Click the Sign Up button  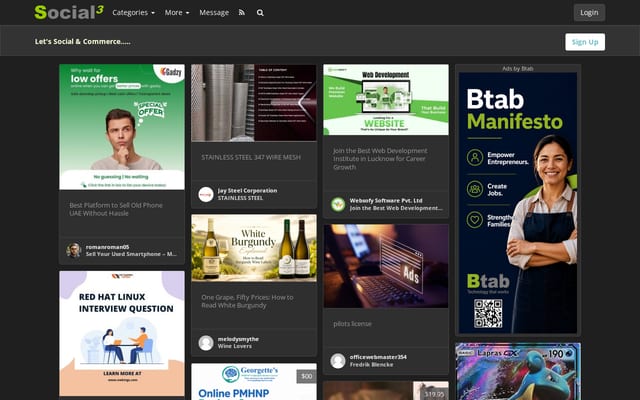[585, 42]
